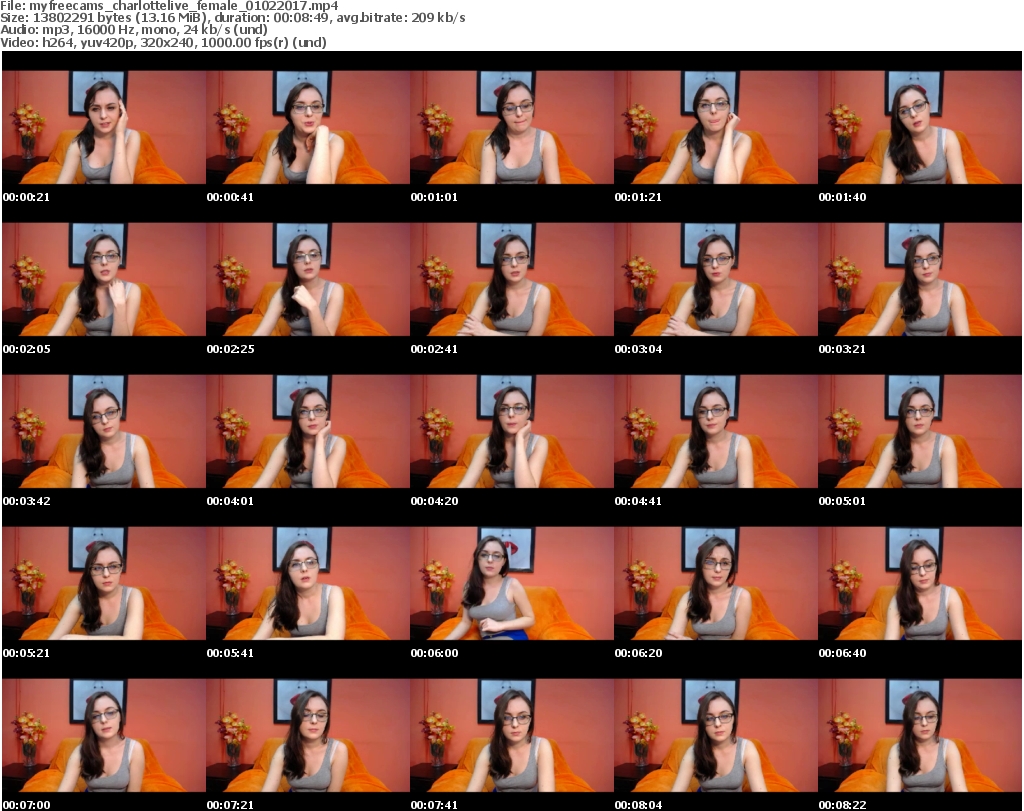This screenshot has height=811, width=1024.
Task: Pick the frame above 00:07:41
Action: [512, 735]
